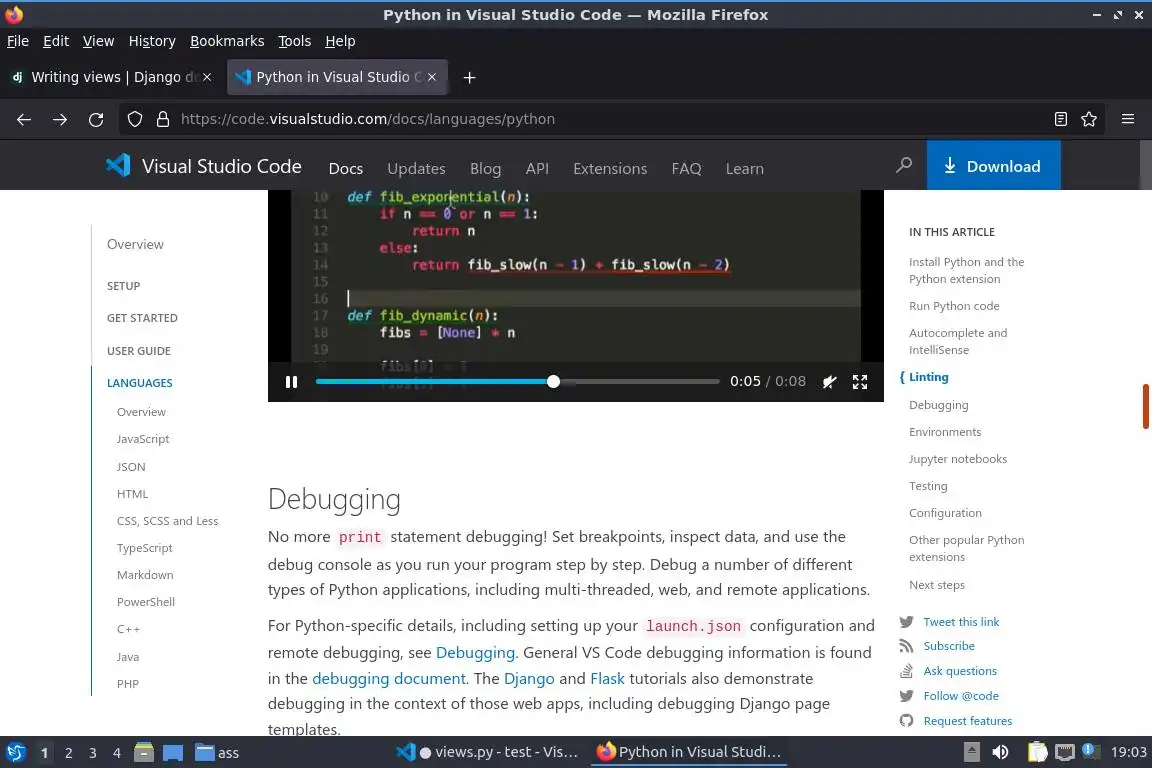Open JSON language page

pos(131,467)
